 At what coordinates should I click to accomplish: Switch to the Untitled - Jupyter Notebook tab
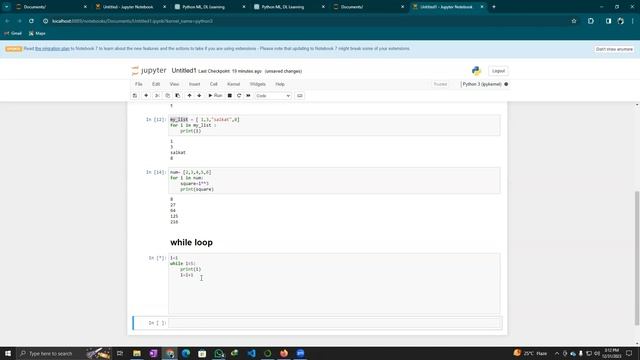[130, 7]
